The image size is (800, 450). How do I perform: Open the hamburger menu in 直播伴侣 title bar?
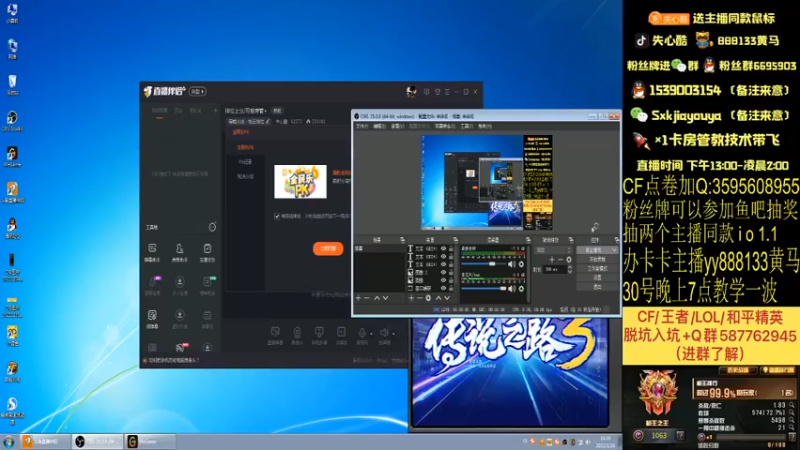(x=447, y=92)
